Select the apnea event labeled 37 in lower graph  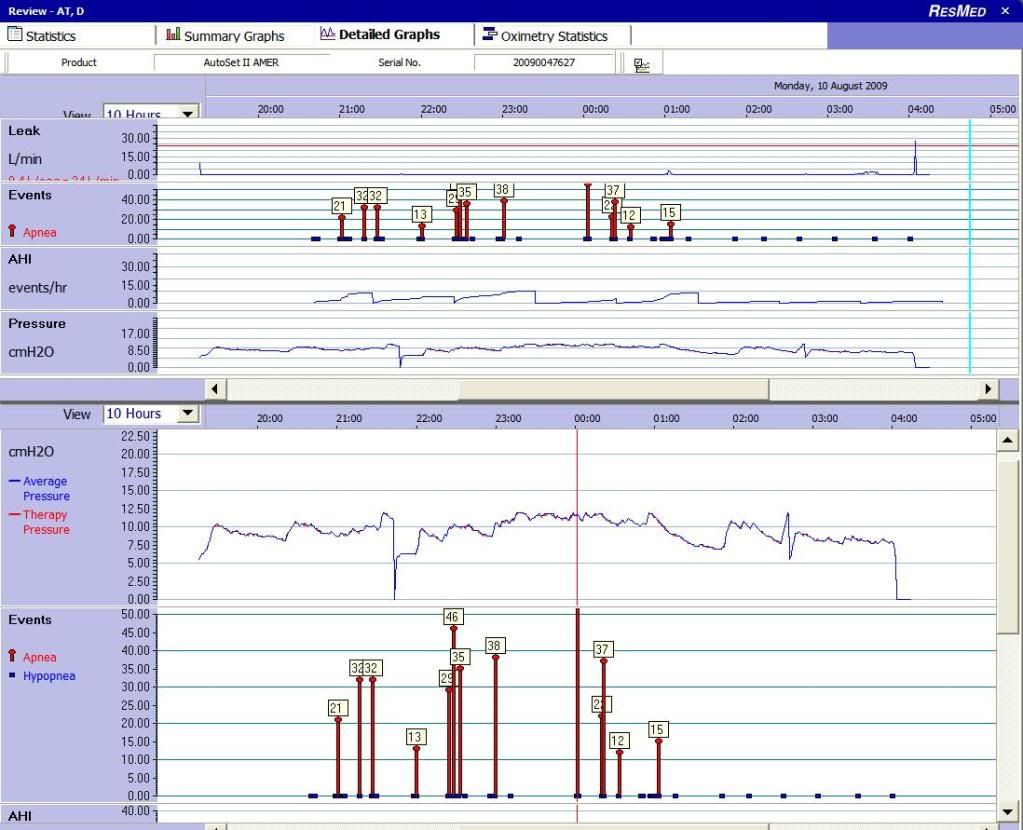(602, 649)
